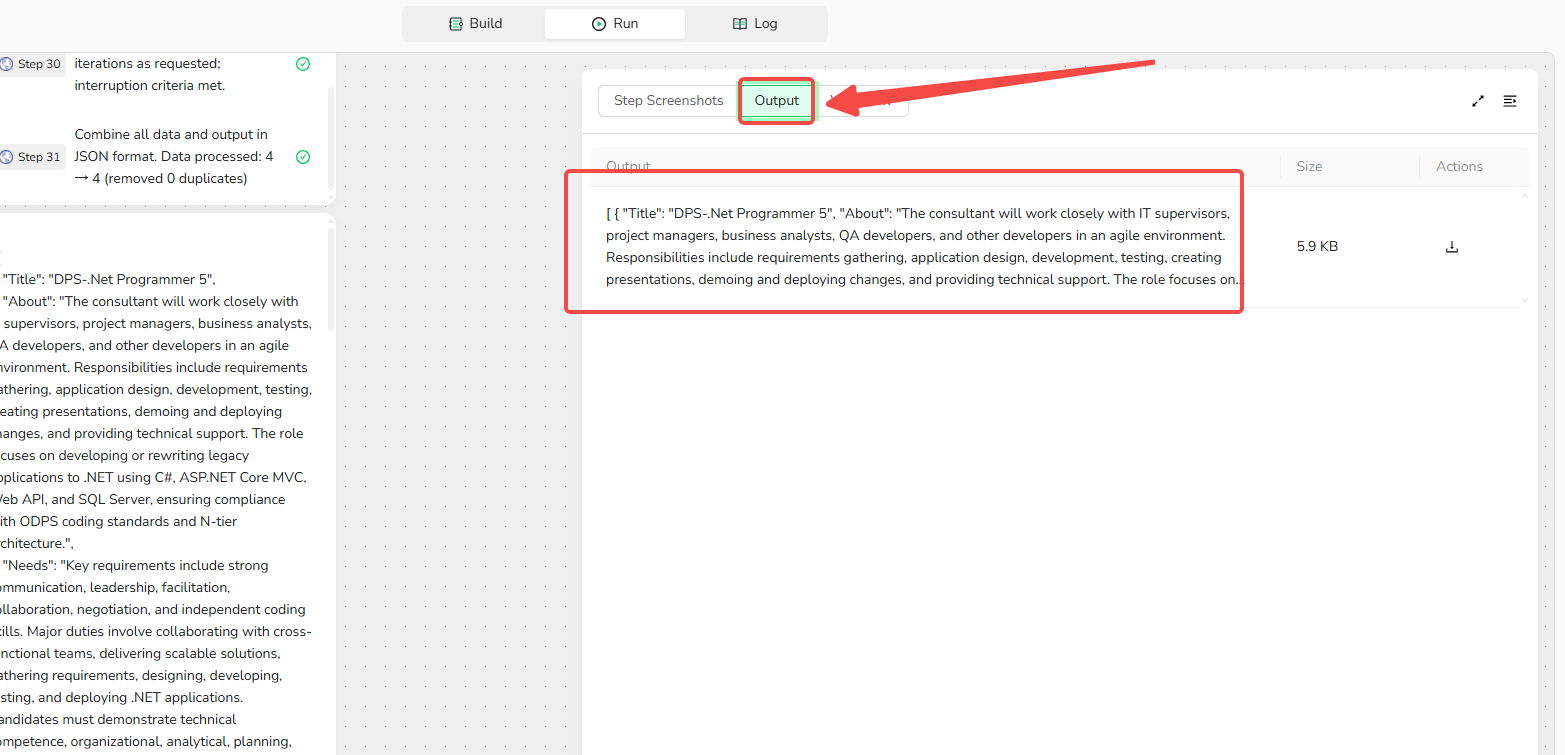Click the green checkmark on Step 30
1565x755 pixels.
tap(303, 64)
